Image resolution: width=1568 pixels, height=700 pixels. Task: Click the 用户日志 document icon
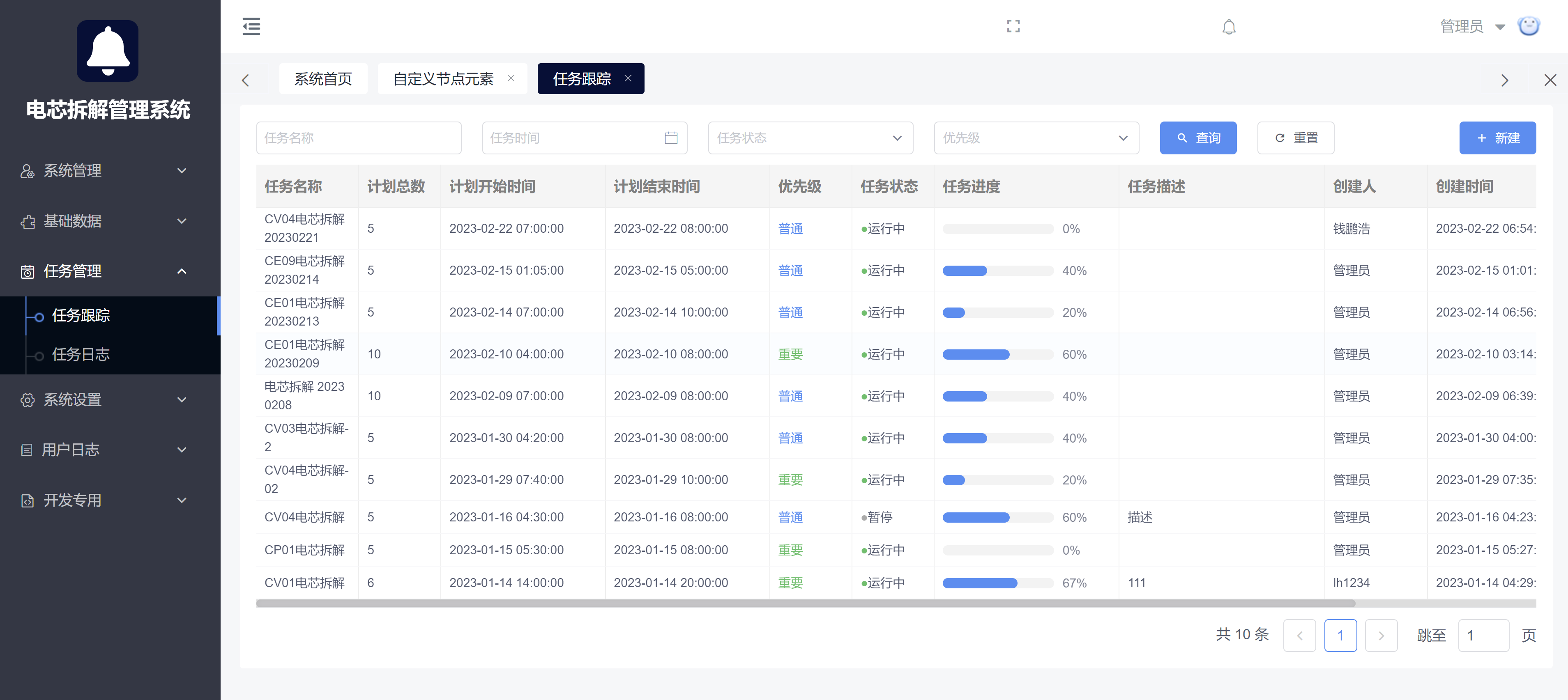(x=27, y=450)
